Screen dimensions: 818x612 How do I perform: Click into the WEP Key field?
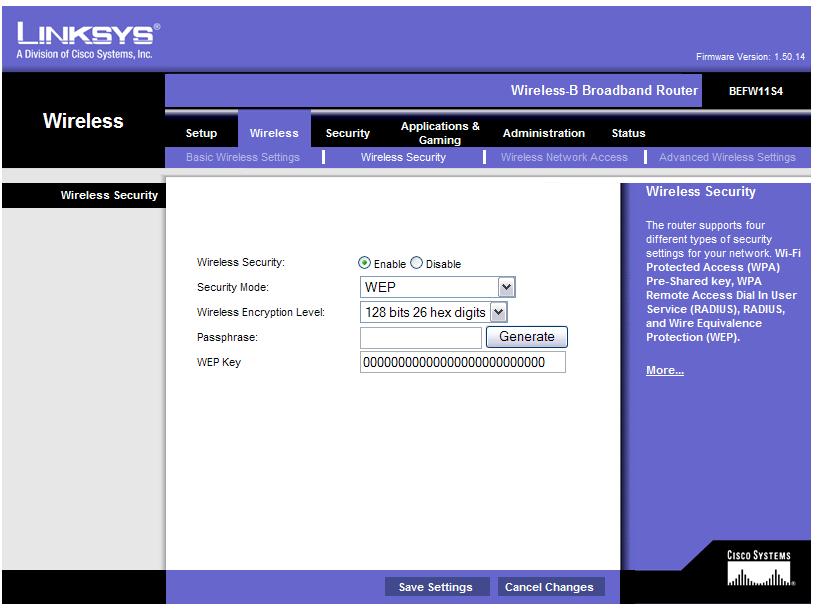tap(463, 362)
